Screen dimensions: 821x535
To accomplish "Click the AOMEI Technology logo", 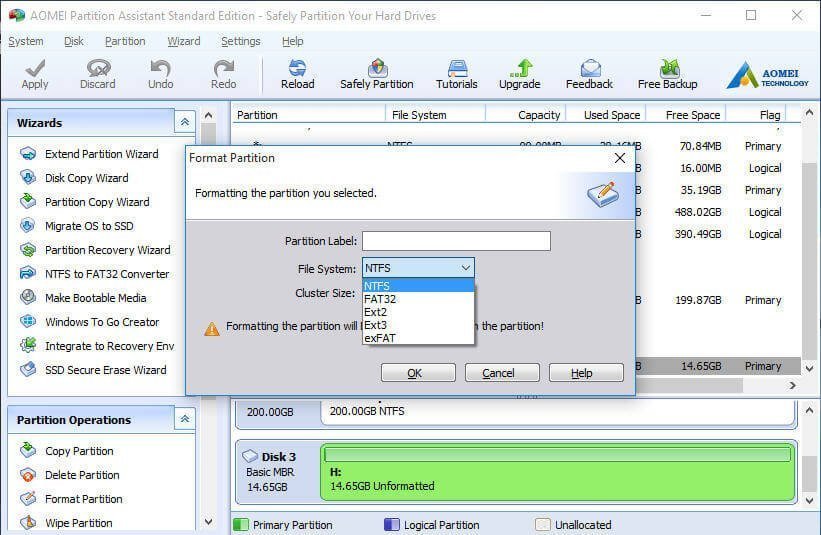I will coord(768,75).
